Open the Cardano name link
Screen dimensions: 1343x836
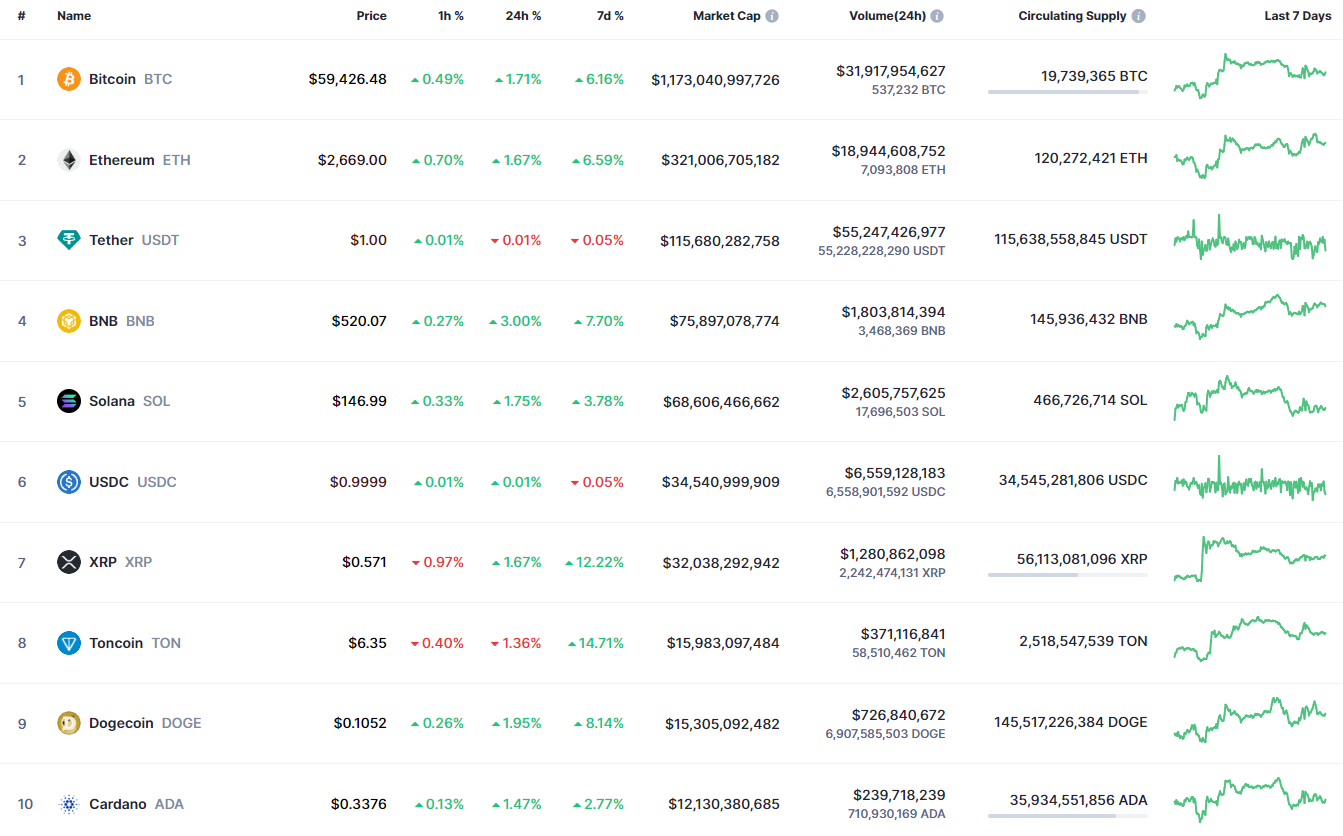(117, 804)
